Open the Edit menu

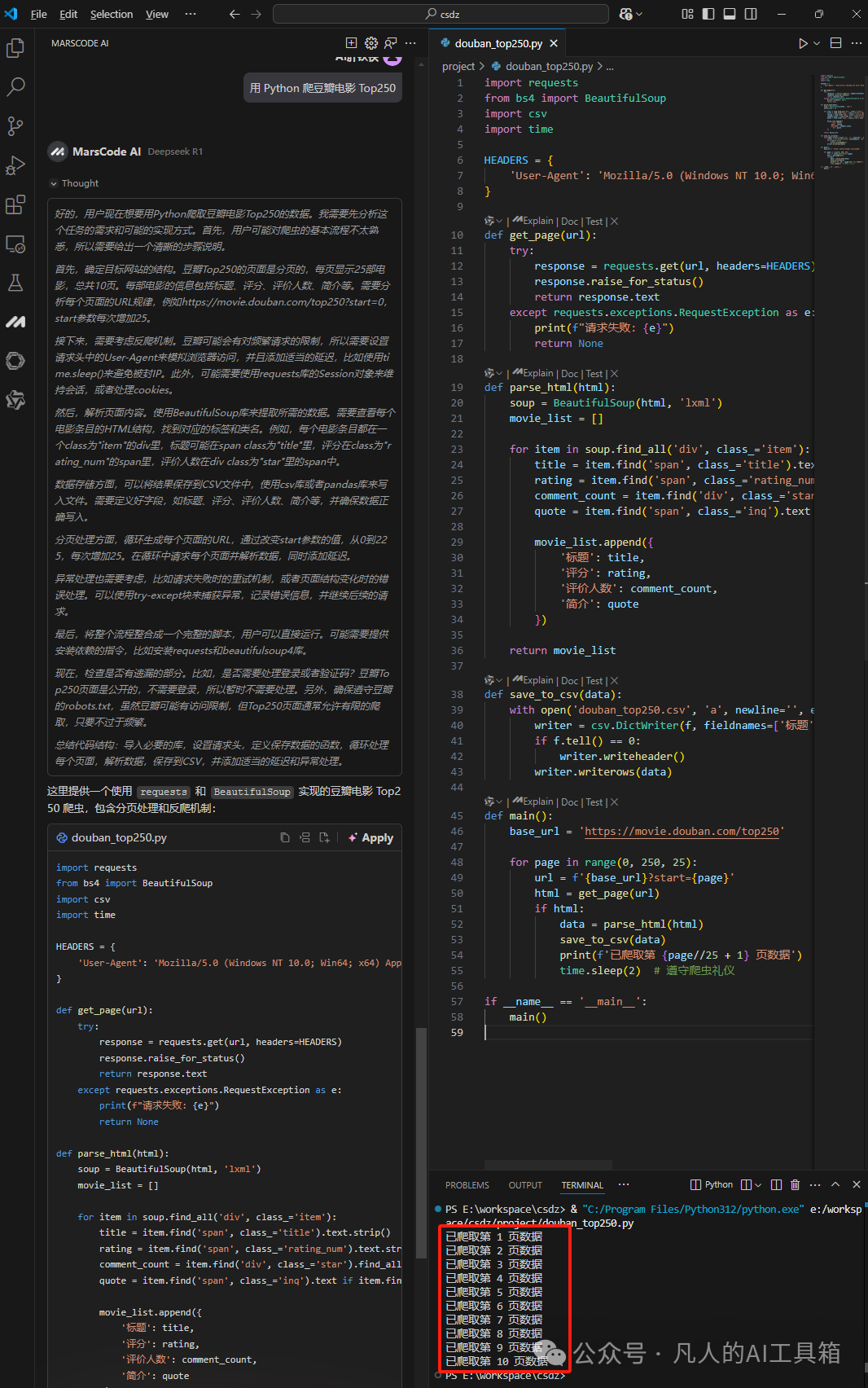point(68,14)
